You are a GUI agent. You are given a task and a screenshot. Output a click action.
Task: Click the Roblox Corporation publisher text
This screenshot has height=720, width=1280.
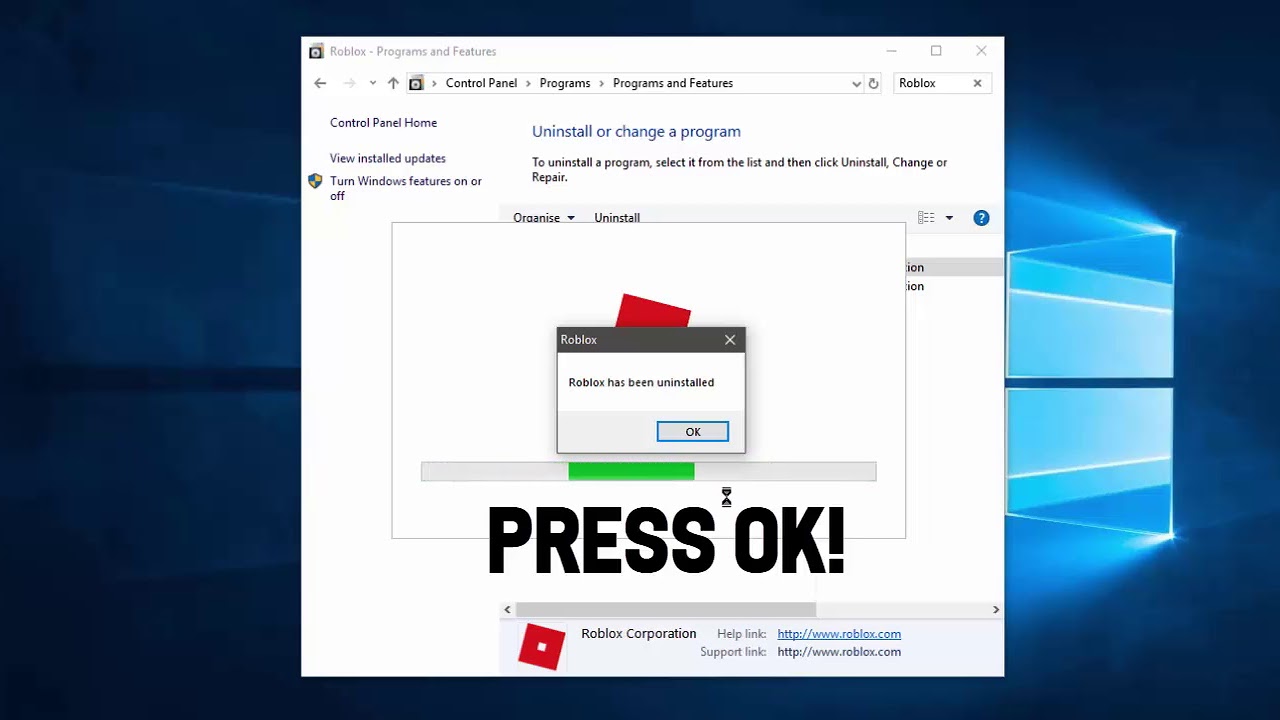coord(638,633)
